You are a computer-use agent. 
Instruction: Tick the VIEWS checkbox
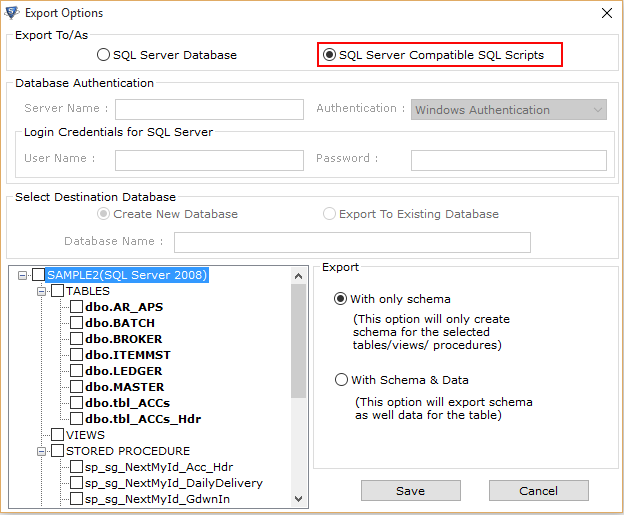tap(57, 435)
